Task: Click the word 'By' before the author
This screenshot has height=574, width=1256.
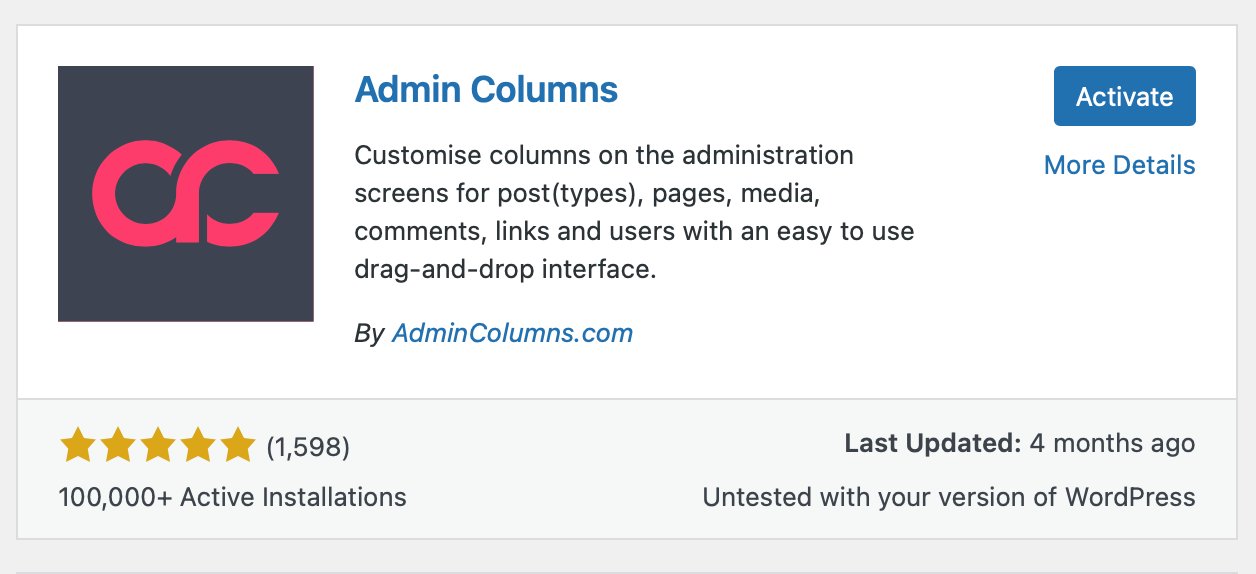Action: (x=369, y=333)
